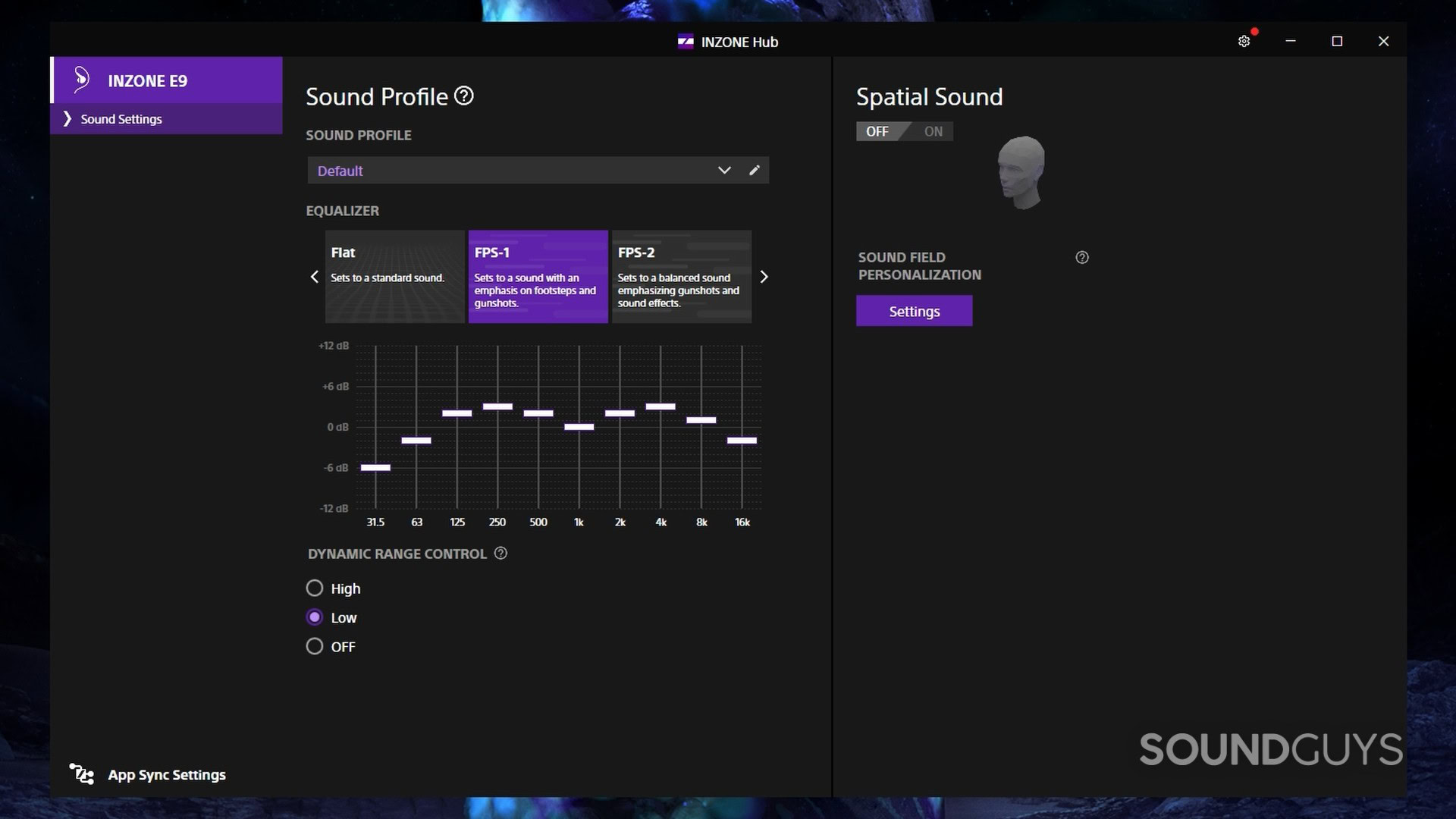Click the '0 dB' axis label

338,428
